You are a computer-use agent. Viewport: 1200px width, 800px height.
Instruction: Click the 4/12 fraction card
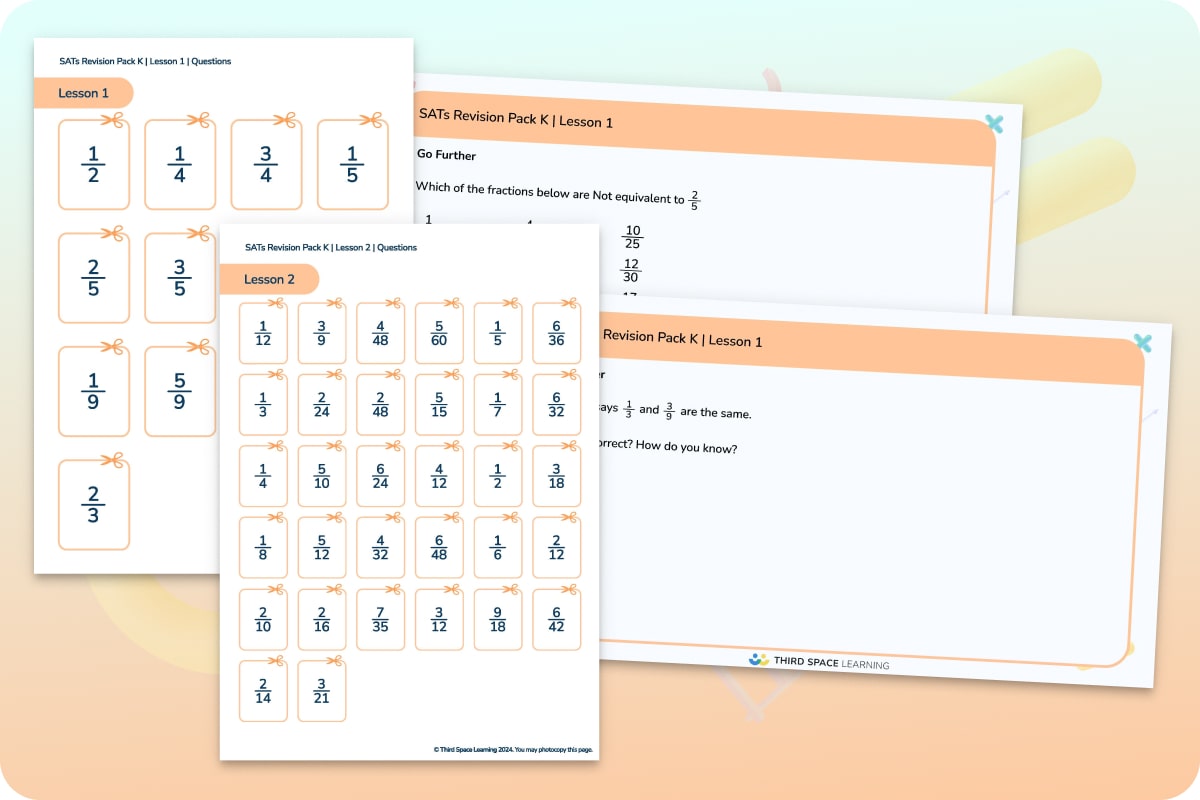(439, 476)
